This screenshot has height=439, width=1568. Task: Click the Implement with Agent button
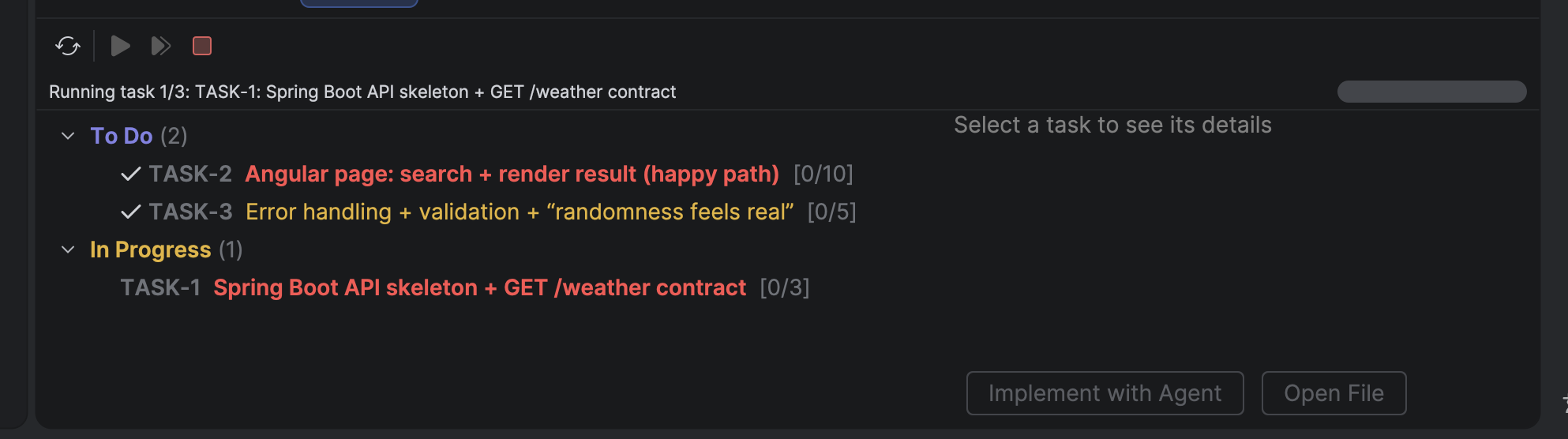click(1105, 393)
